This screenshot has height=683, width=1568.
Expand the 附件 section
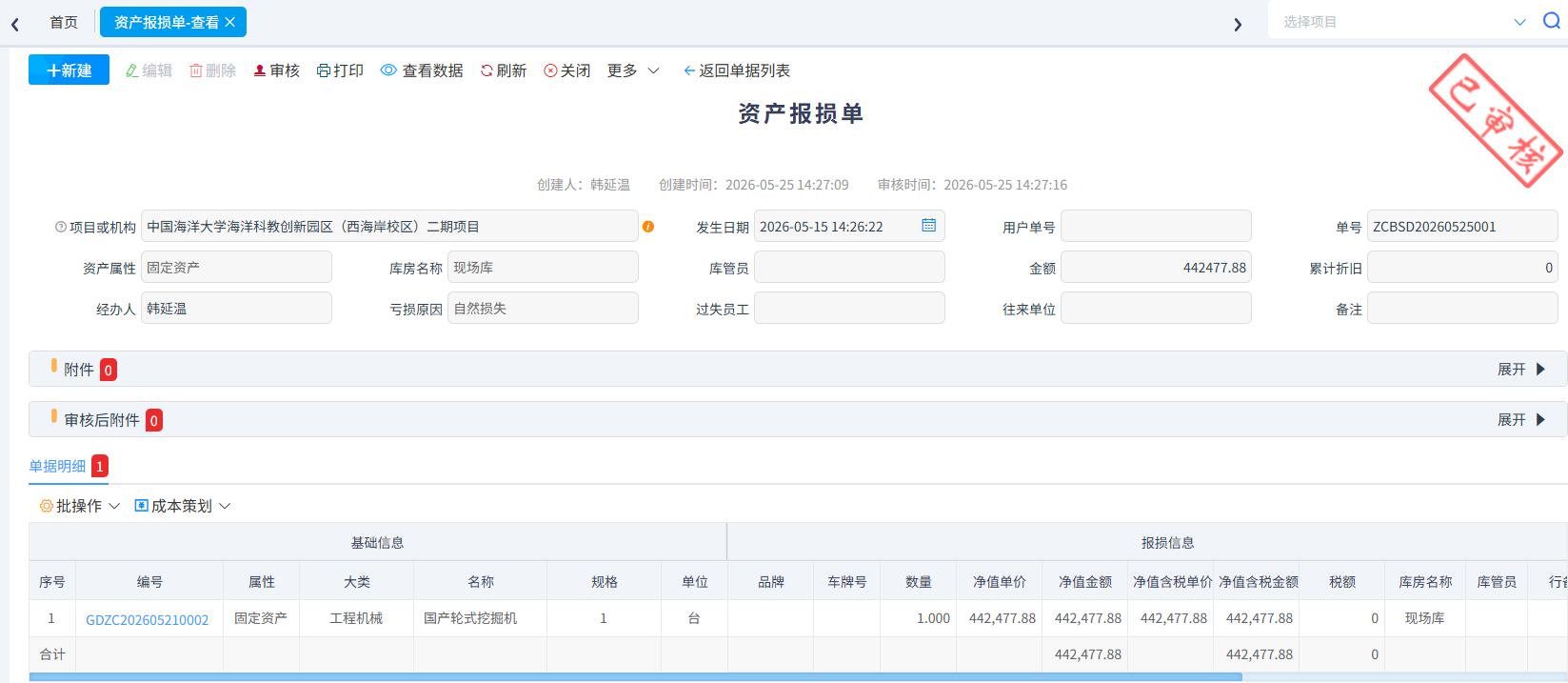(1521, 370)
